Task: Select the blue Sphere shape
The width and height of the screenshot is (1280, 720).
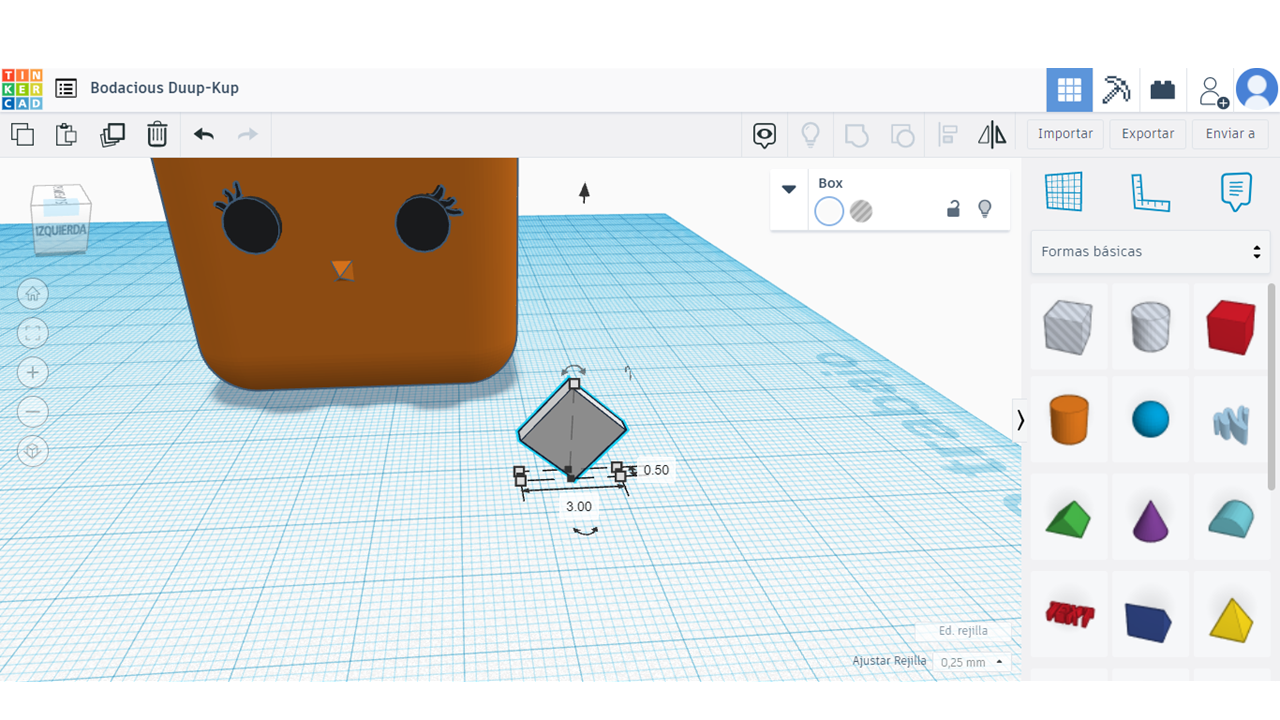Action: (x=1150, y=419)
